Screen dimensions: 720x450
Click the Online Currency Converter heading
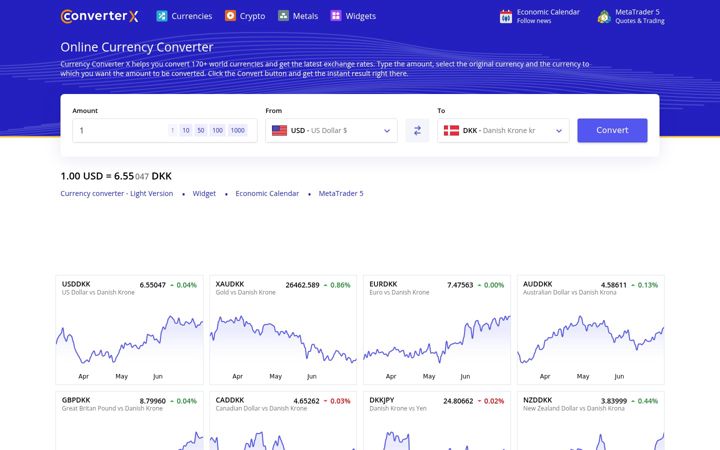(x=137, y=47)
